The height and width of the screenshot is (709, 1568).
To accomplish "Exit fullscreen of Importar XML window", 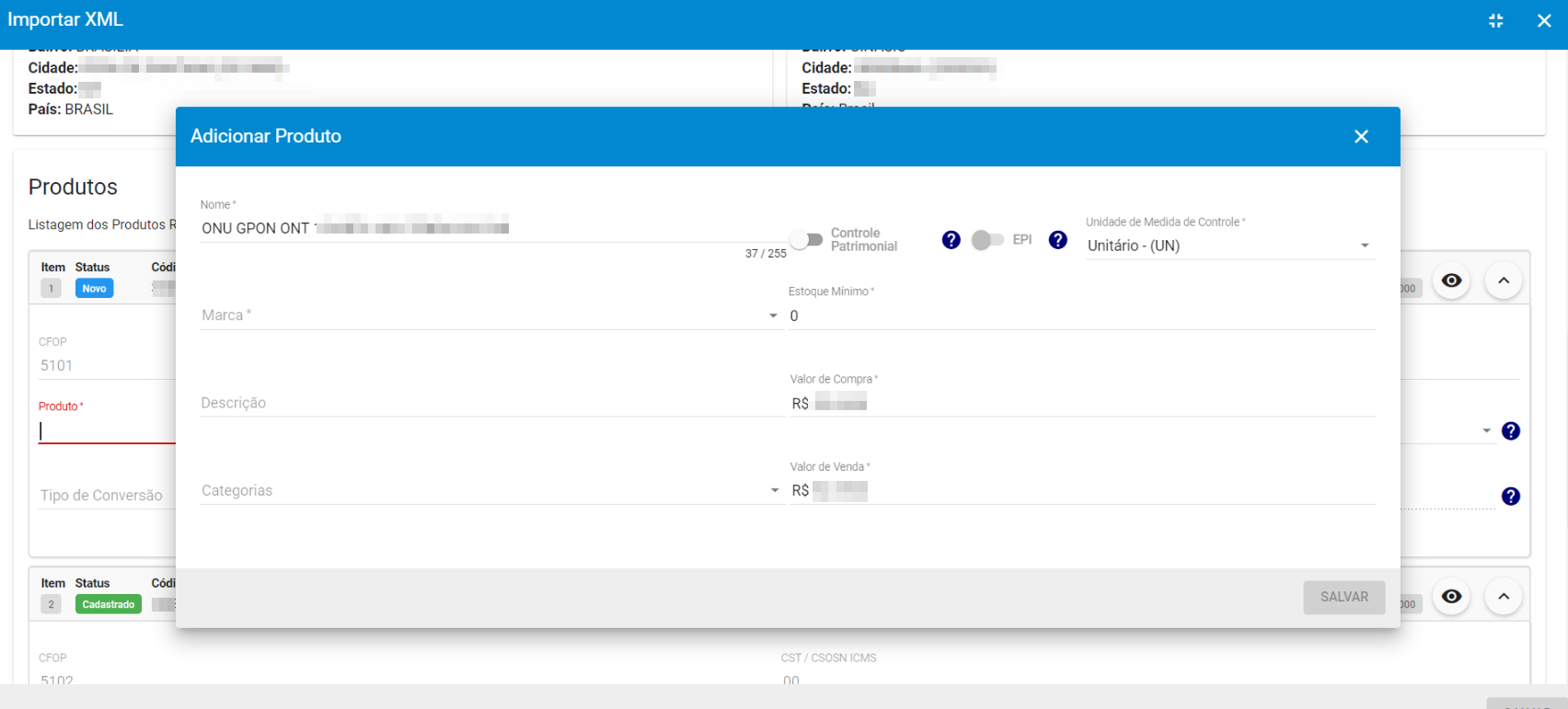I will pyautogui.click(x=1496, y=20).
